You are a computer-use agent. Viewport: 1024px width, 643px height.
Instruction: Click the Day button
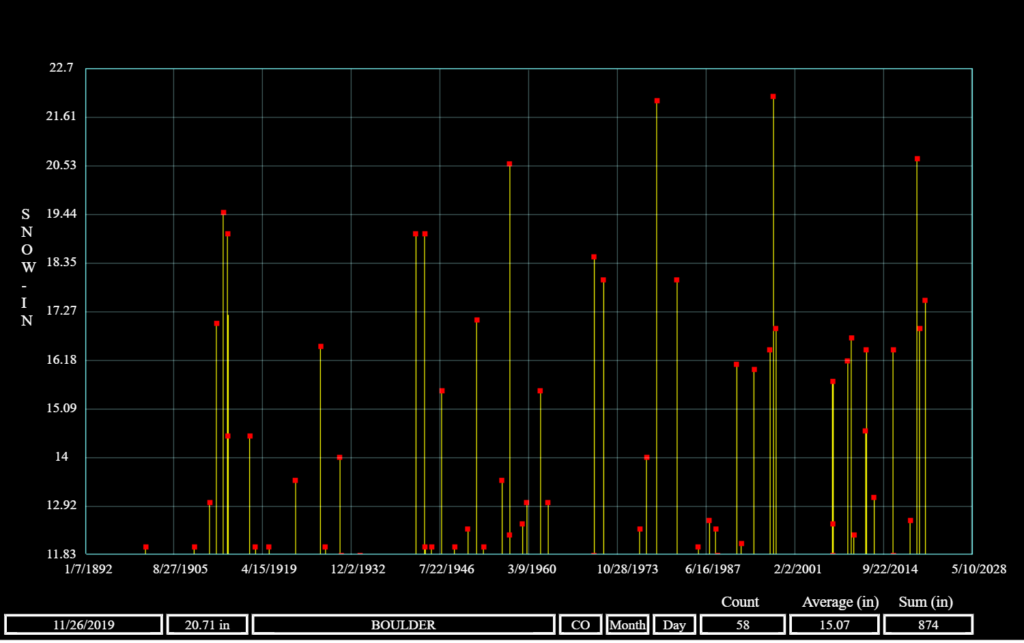click(674, 625)
